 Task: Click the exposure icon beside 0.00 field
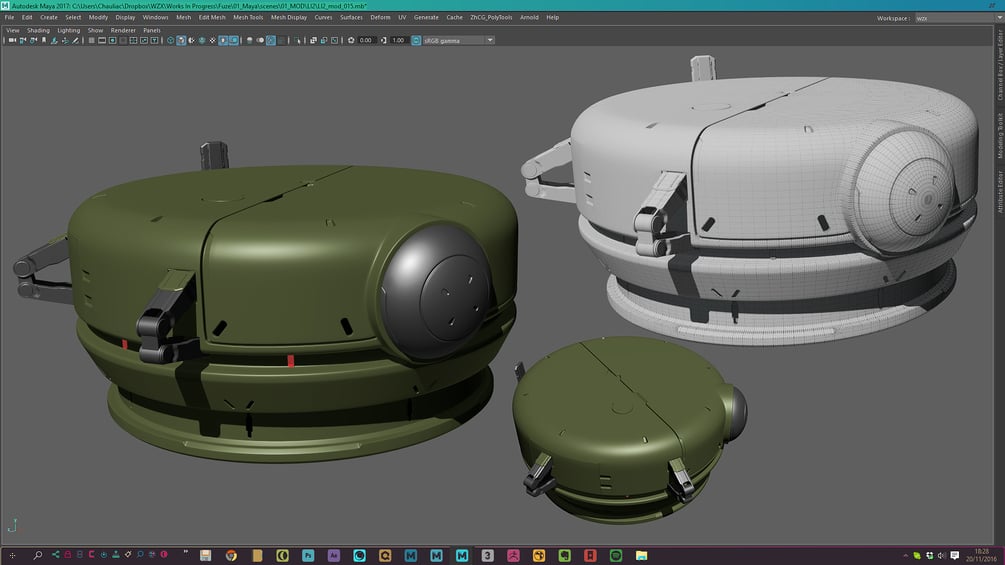pyautogui.click(x=350, y=41)
